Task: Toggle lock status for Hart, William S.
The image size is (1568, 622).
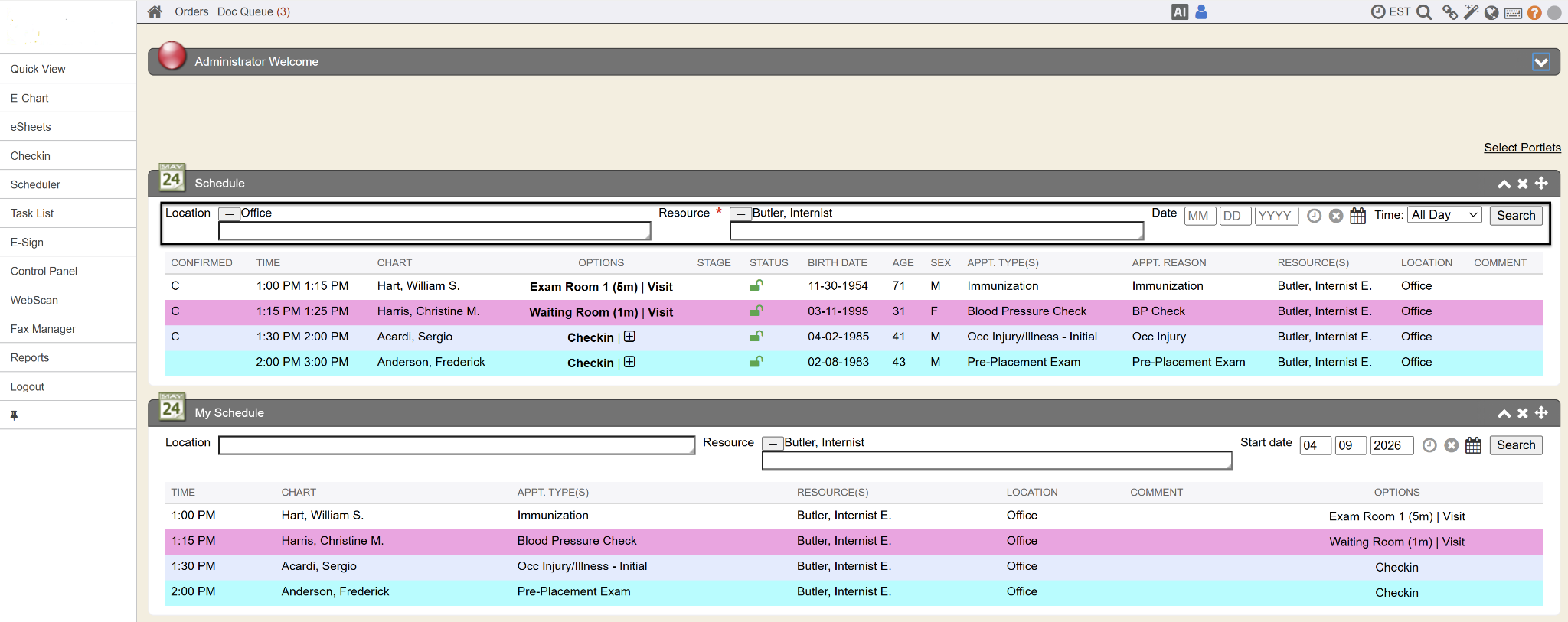Action: pos(756,286)
